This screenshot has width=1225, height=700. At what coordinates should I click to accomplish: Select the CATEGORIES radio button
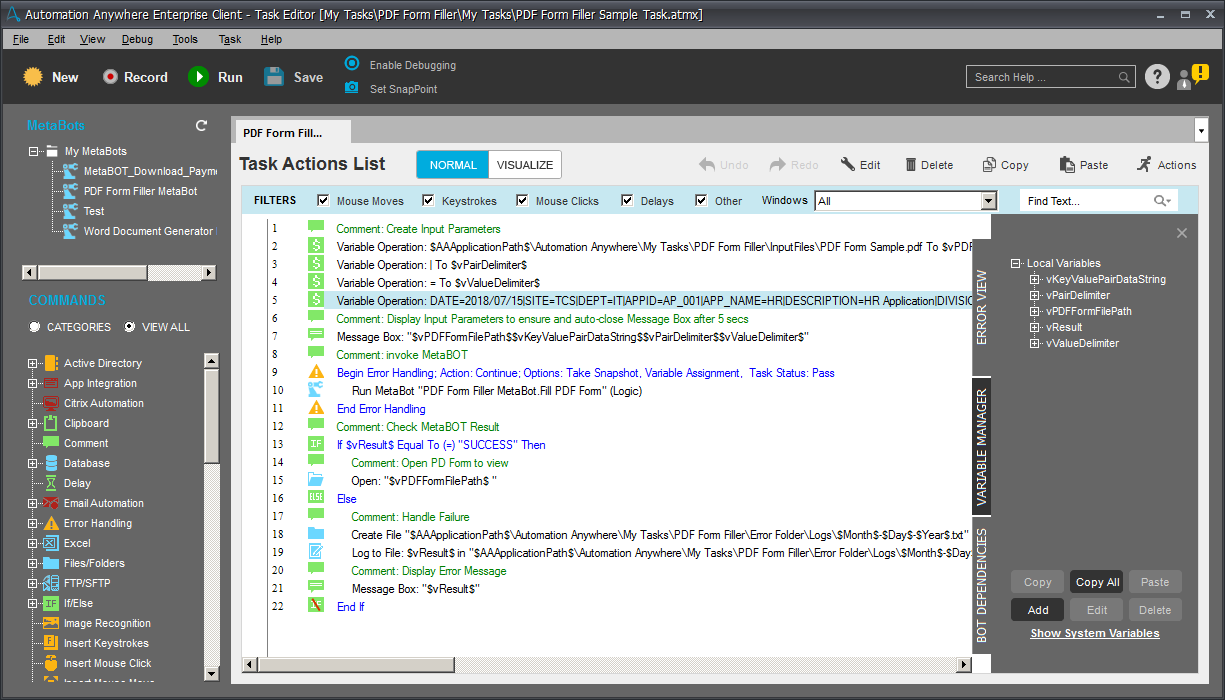tap(35, 327)
